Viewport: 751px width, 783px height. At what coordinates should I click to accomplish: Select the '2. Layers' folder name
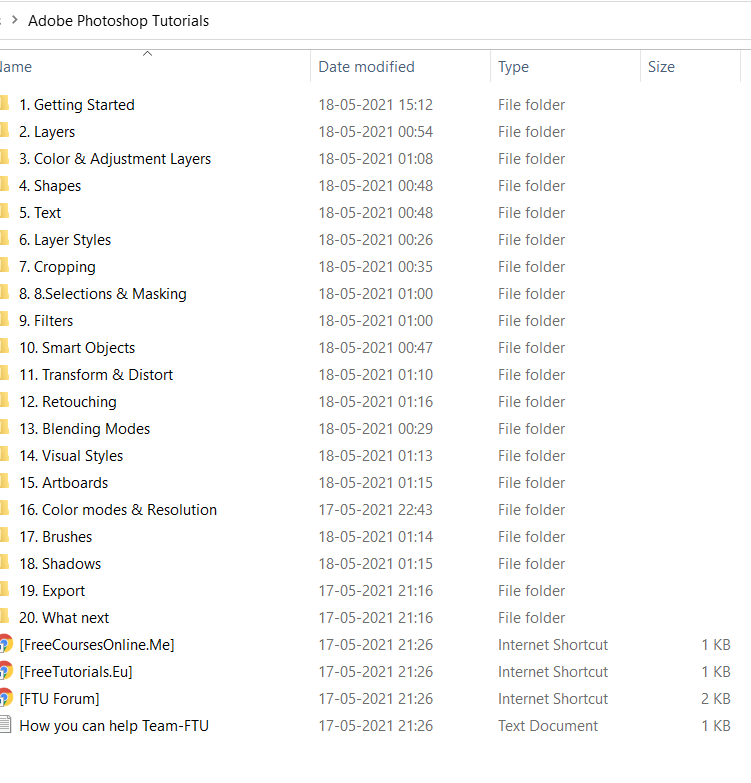[x=47, y=132]
